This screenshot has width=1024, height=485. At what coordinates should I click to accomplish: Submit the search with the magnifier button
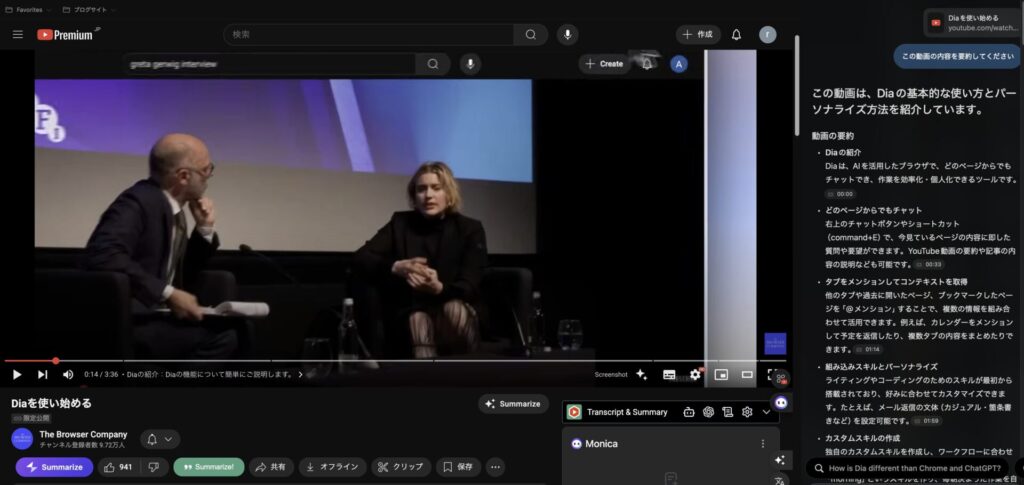coord(530,35)
